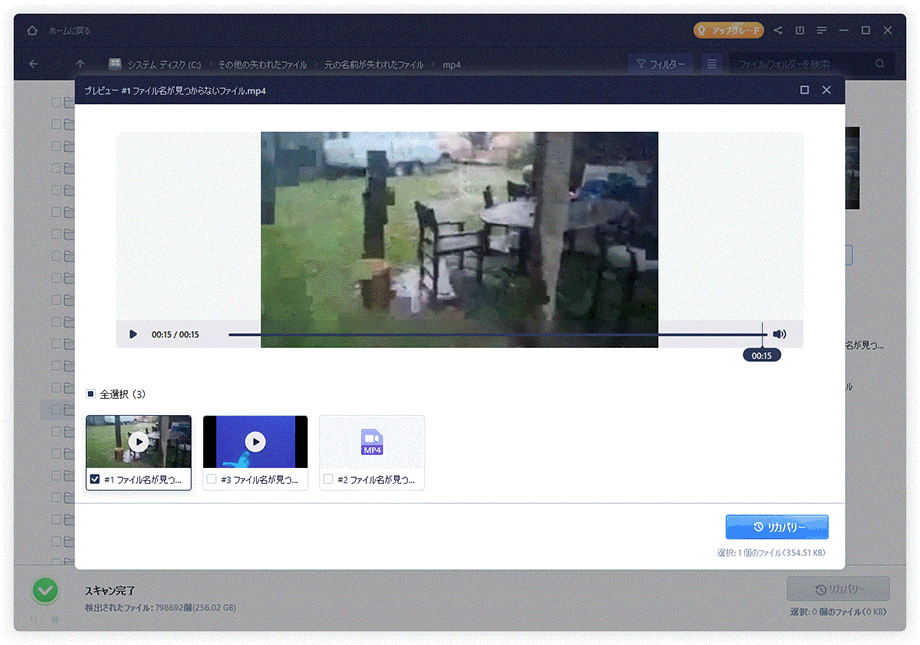Click the up-folder arrow icon
The image size is (920, 645).
(x=81, y=64)
